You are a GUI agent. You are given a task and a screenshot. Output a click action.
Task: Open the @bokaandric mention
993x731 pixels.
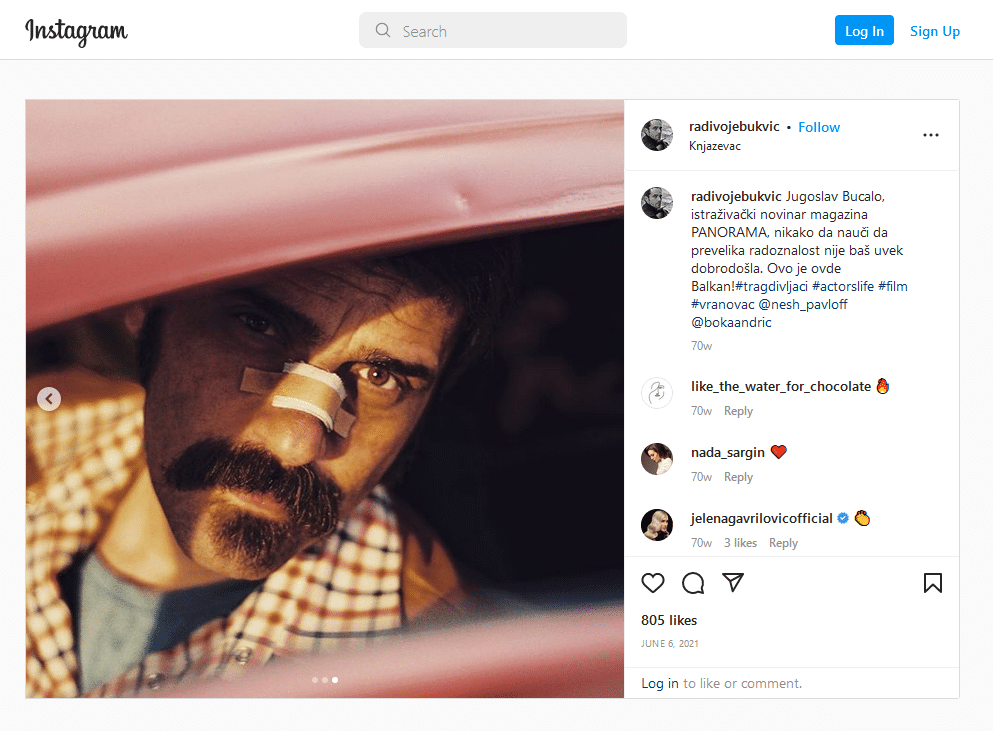[x=731, y=322]
